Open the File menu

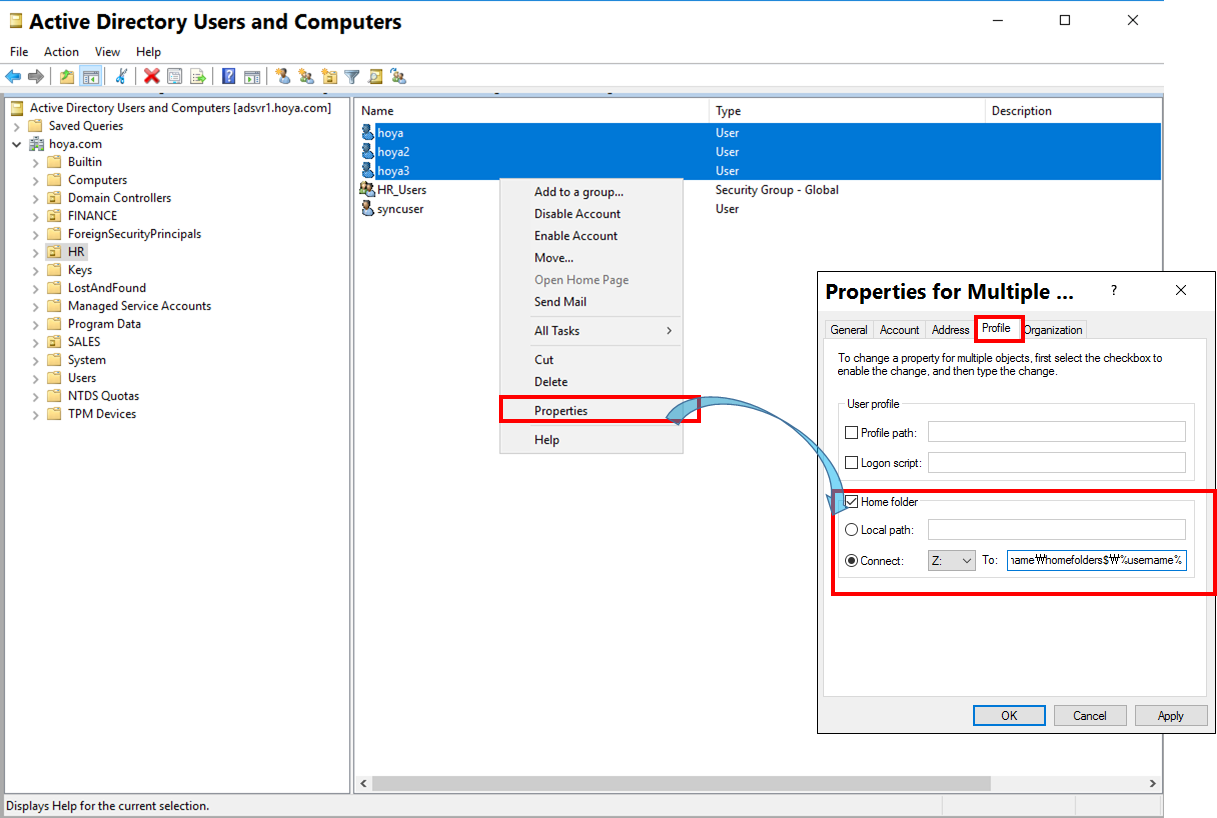19,52
